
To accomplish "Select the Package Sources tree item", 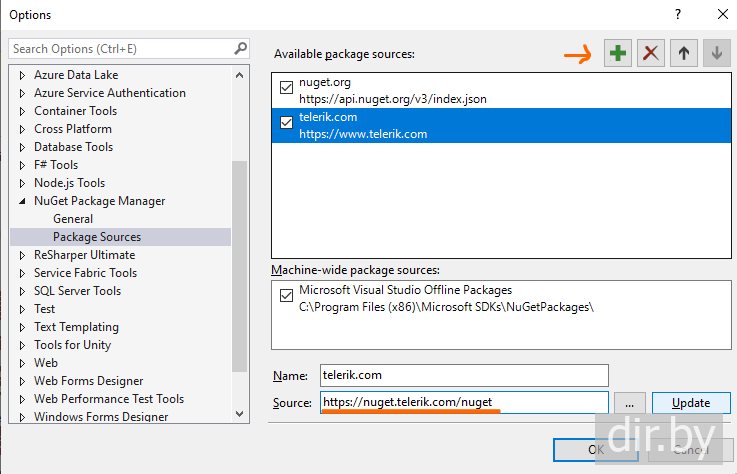I will point(97,237).
